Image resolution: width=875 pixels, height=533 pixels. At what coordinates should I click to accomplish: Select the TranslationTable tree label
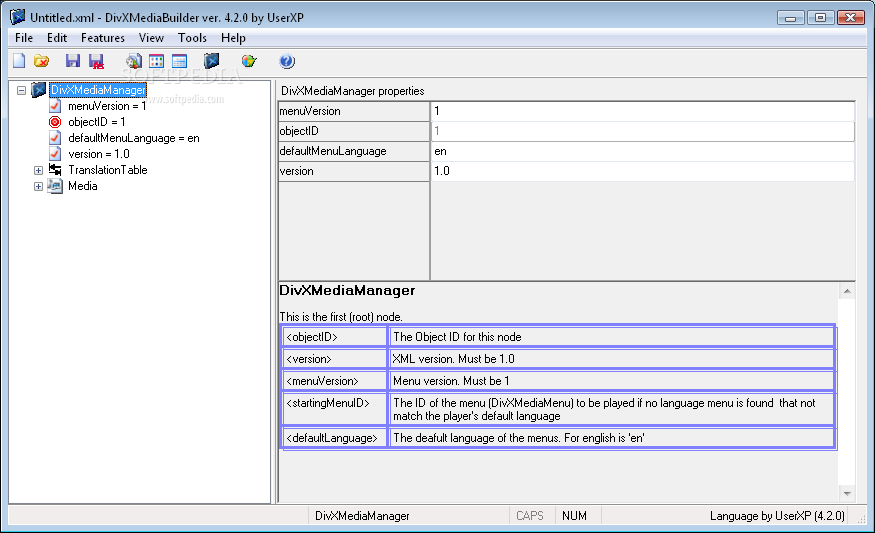(108, 170)
